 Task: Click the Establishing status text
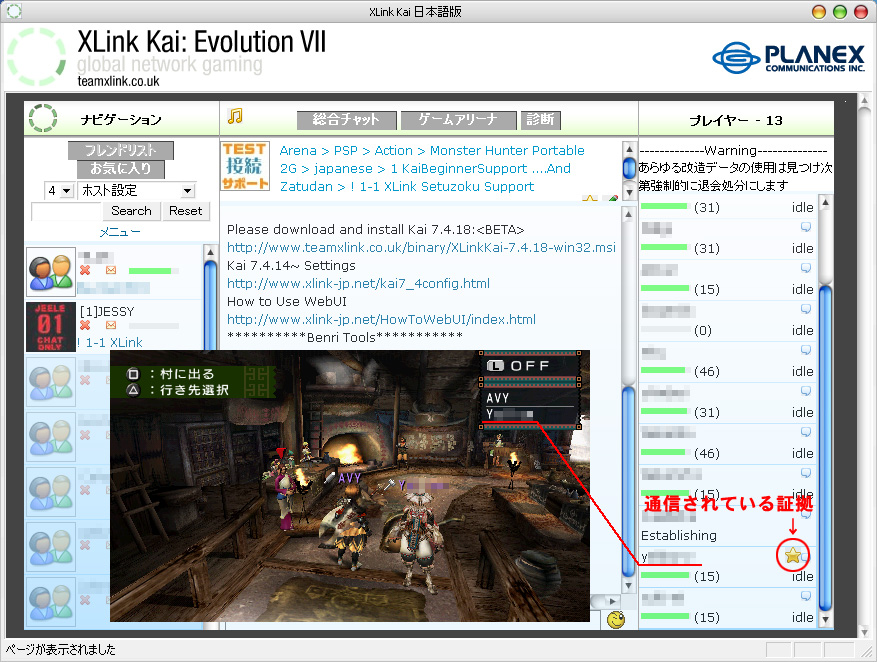click(678, 536)
